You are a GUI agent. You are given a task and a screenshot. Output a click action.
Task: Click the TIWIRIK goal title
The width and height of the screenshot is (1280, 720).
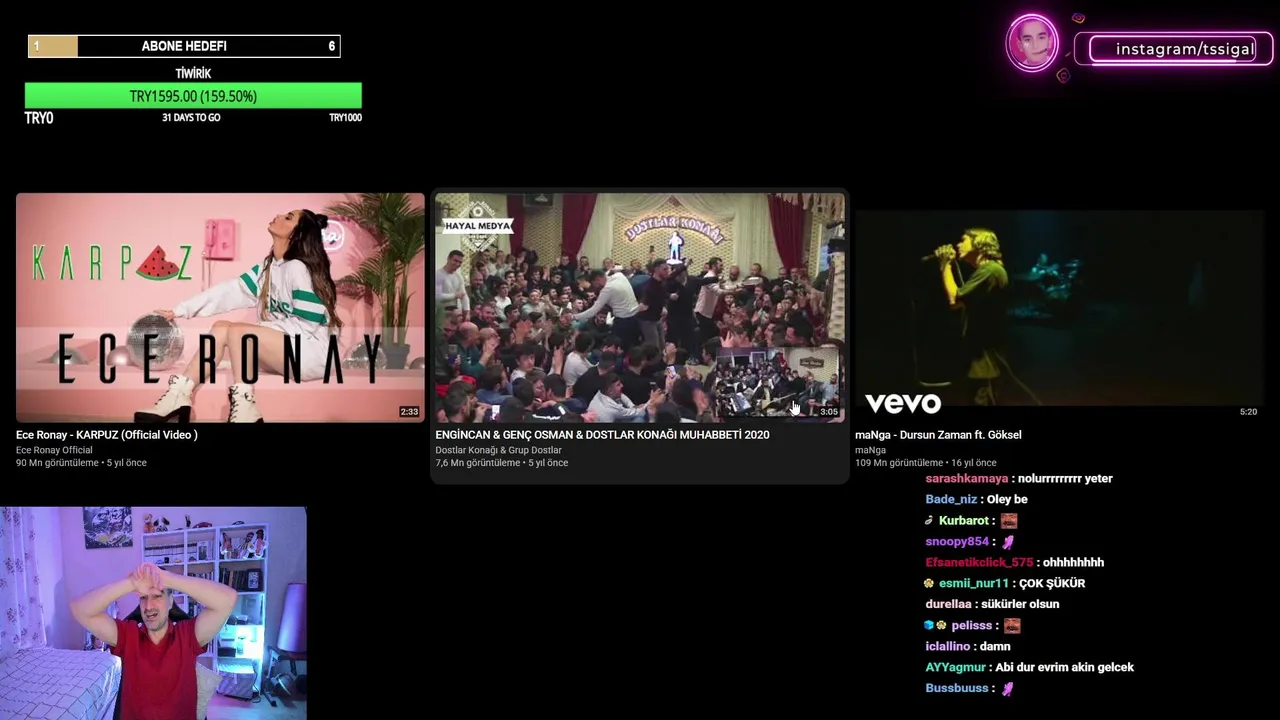pyautogui.click(x=193, y=73)
